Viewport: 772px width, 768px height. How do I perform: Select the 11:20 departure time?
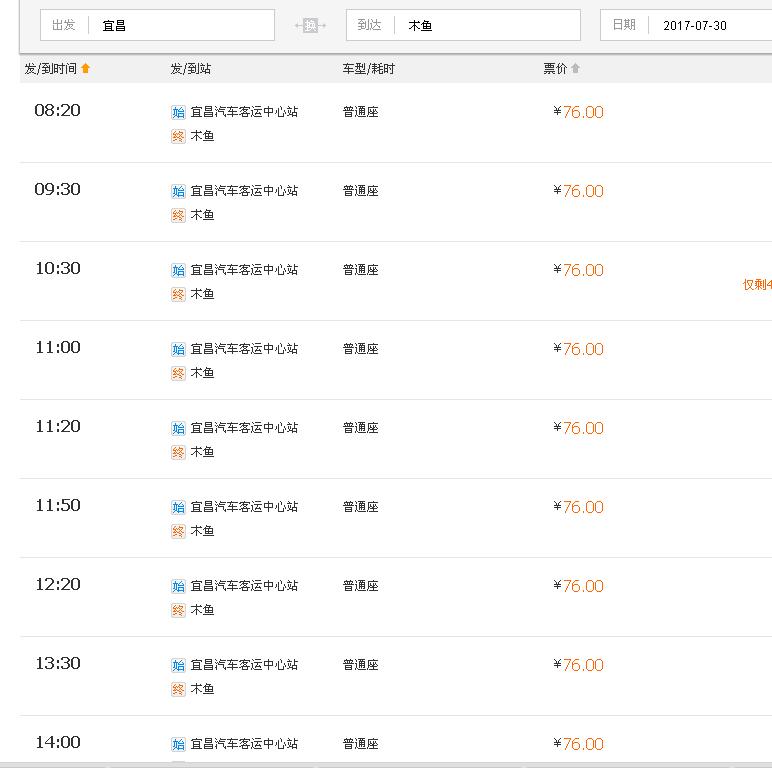58,426
